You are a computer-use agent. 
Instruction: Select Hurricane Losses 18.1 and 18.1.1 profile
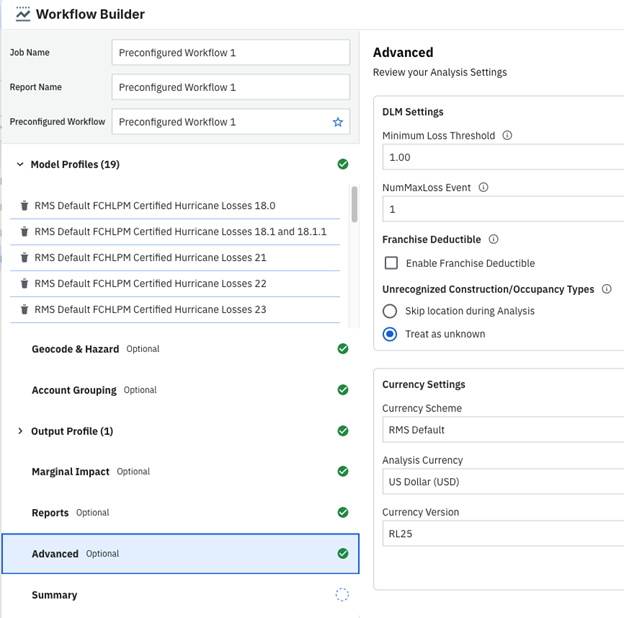tap(180, 232)
